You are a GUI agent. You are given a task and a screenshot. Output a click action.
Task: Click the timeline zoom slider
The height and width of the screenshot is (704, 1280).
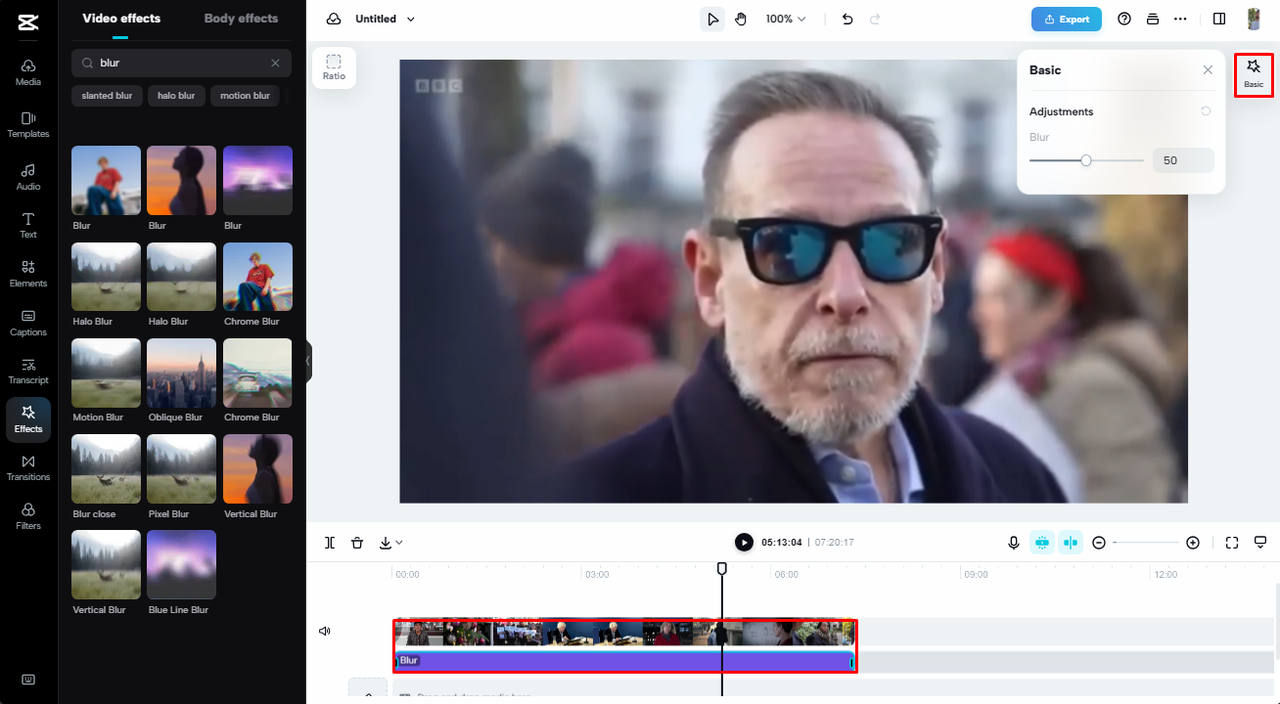pos(1146,542)
